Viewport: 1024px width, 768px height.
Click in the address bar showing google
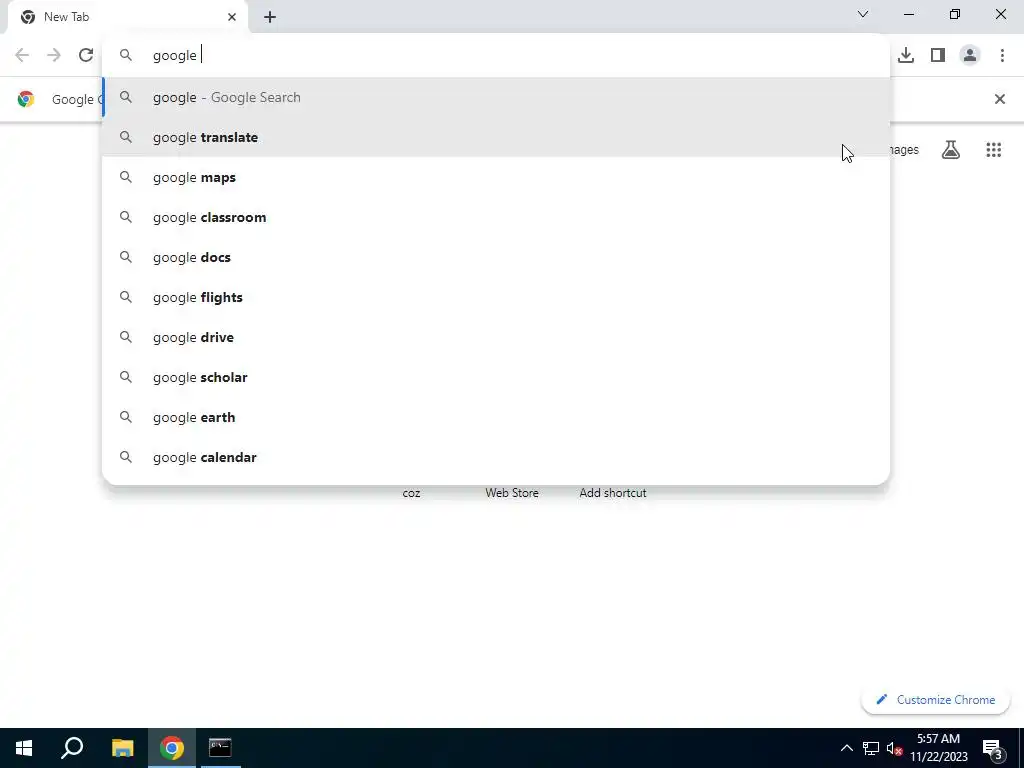496,56
